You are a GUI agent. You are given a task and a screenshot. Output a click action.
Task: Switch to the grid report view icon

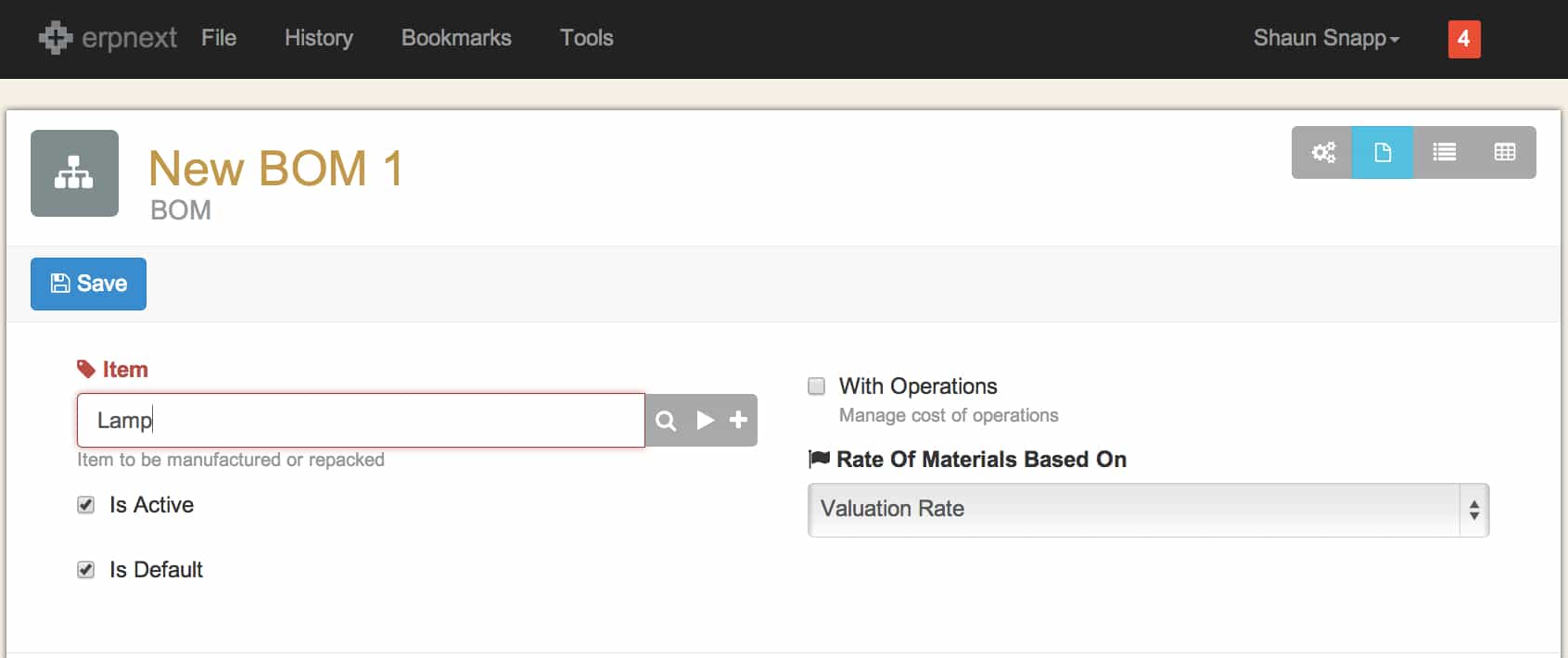1505,152
